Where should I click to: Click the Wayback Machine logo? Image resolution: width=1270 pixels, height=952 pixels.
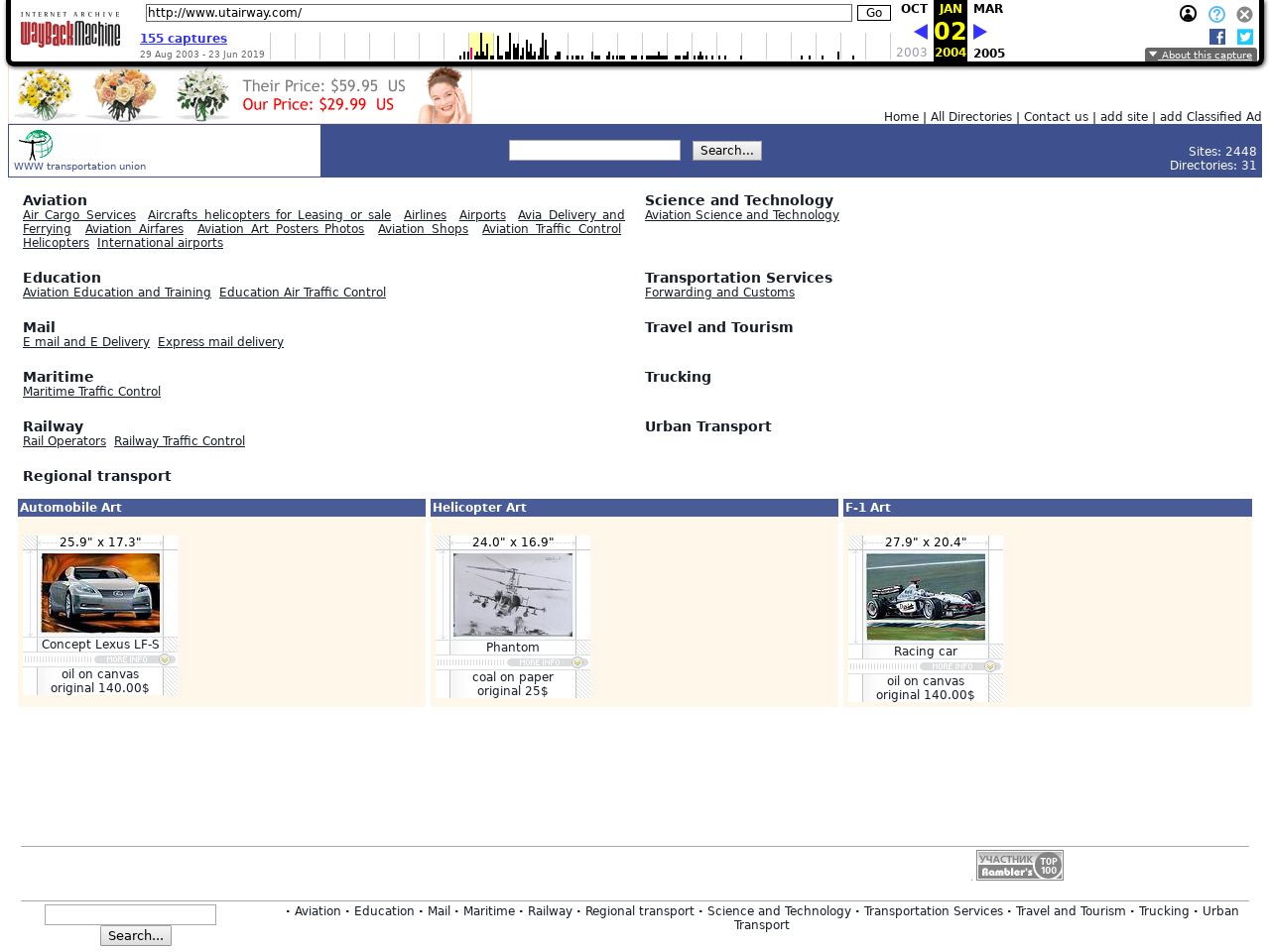[70, 31]
